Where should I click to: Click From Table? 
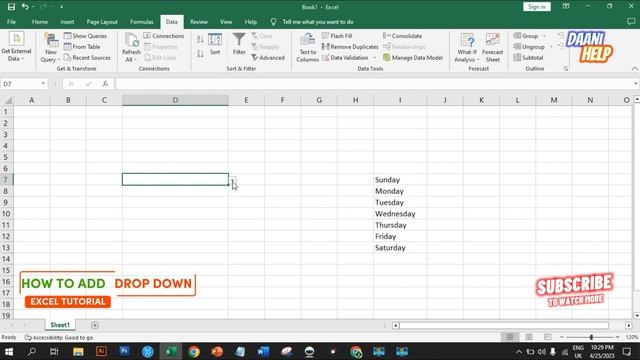[82, 47]
